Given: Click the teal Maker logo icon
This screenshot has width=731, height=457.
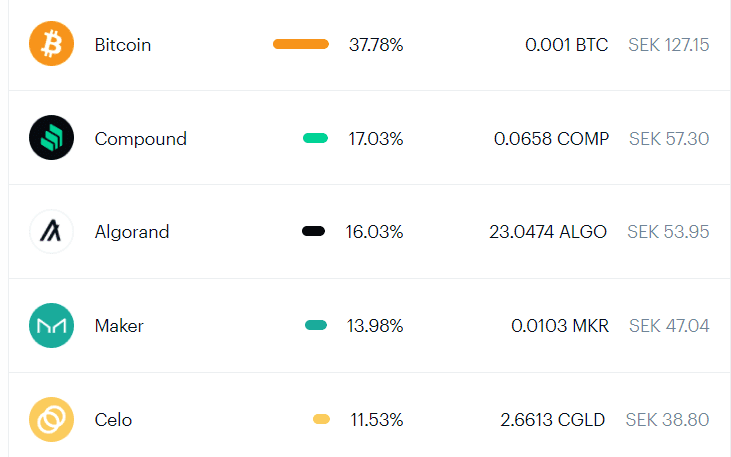Looking at the screenshot, I should pyautogui.click(x=52, y=326).
